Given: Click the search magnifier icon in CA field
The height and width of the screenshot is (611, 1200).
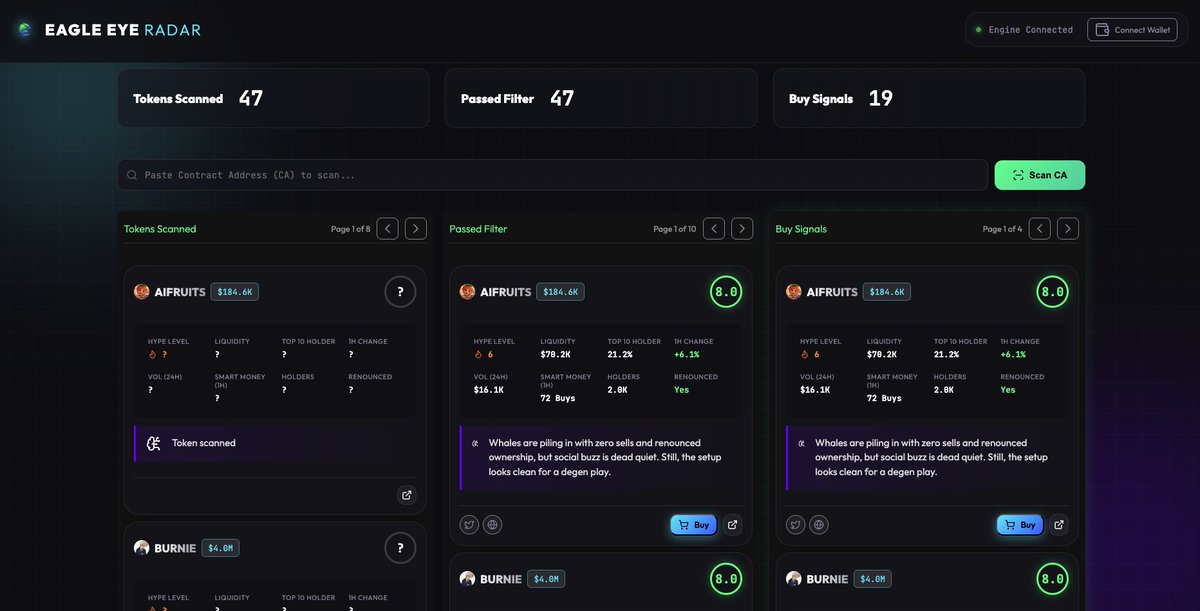Looking at the screenshot, I should tap(132, 175).
